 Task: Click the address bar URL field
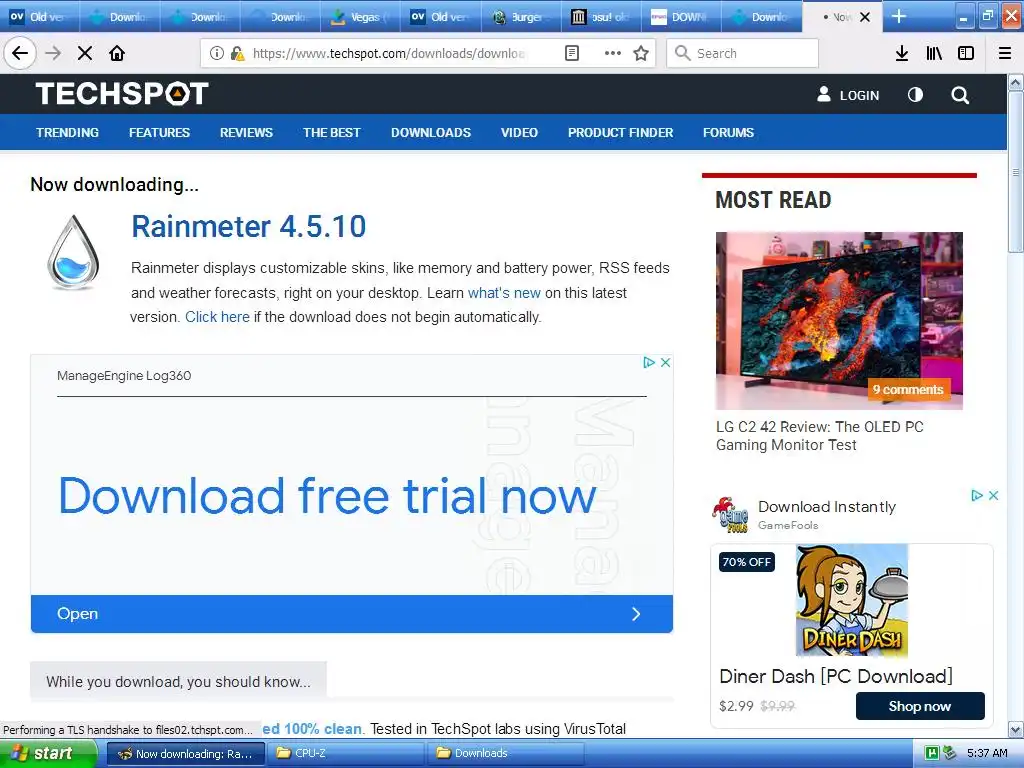pos(389,53)
